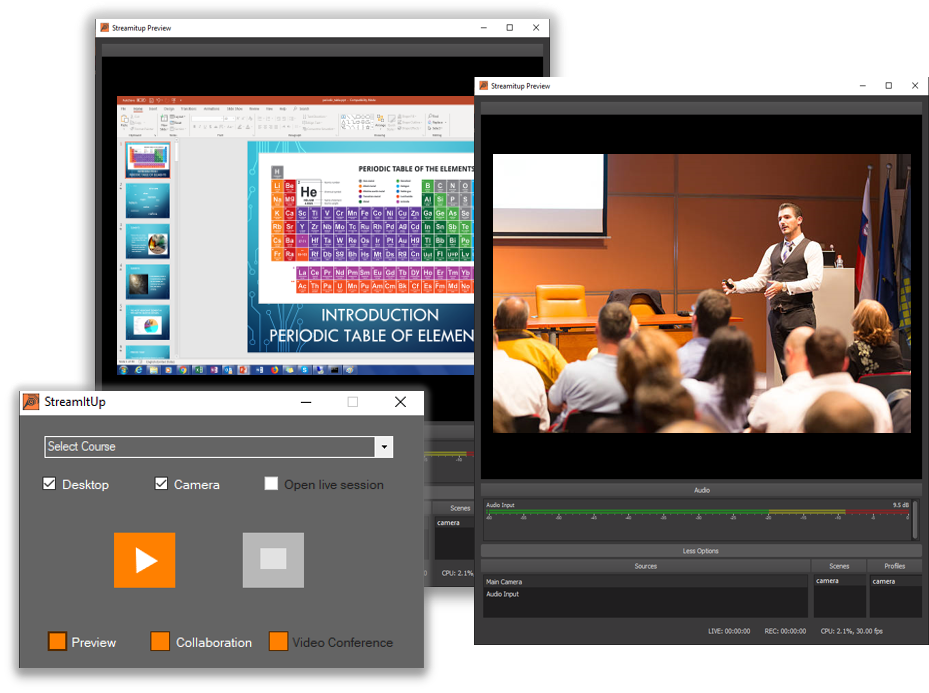
Task: Toggle the orange Collaboration square
Action: pyautogui.click(x=160, y=641)
